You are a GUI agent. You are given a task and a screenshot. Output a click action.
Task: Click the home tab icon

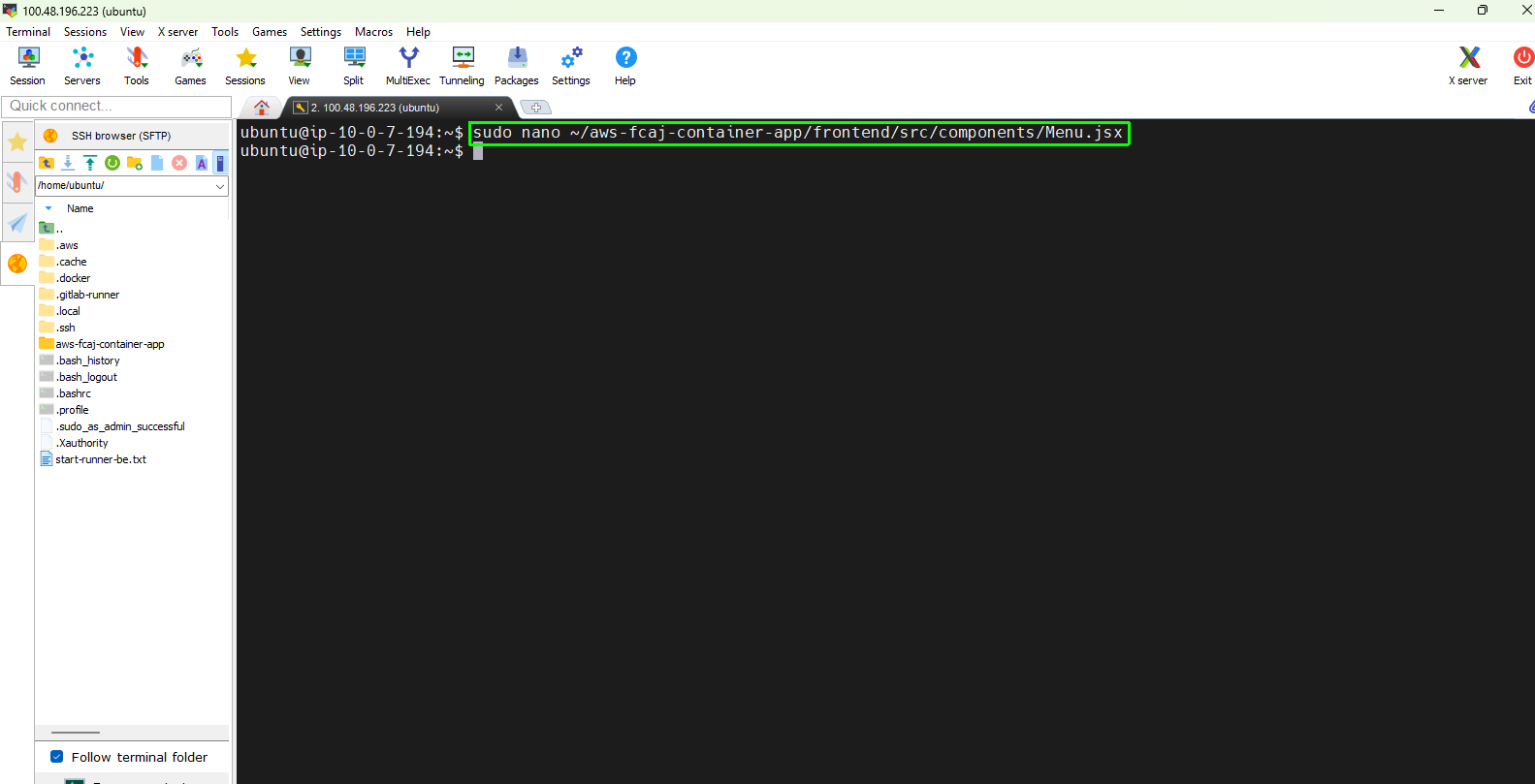tap(262, 108)
